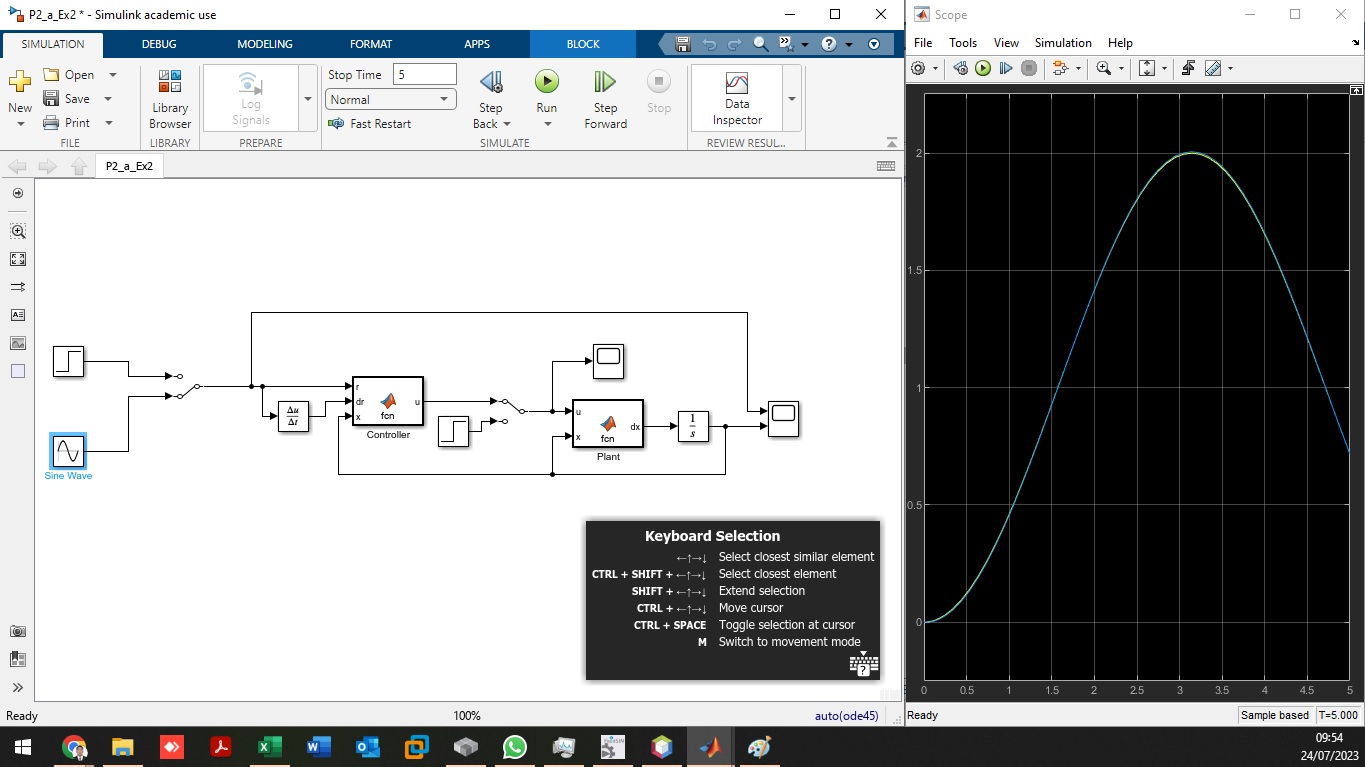This screenshot has width=1365, height=767.
Task: Click the Save button in ribbon
Action: click(x=68, y=99)
